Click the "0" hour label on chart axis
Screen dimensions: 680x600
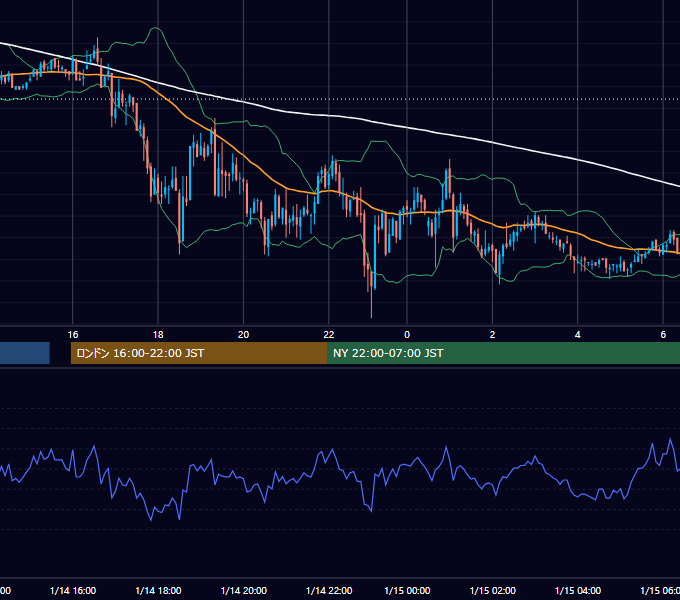pos(407,334)
